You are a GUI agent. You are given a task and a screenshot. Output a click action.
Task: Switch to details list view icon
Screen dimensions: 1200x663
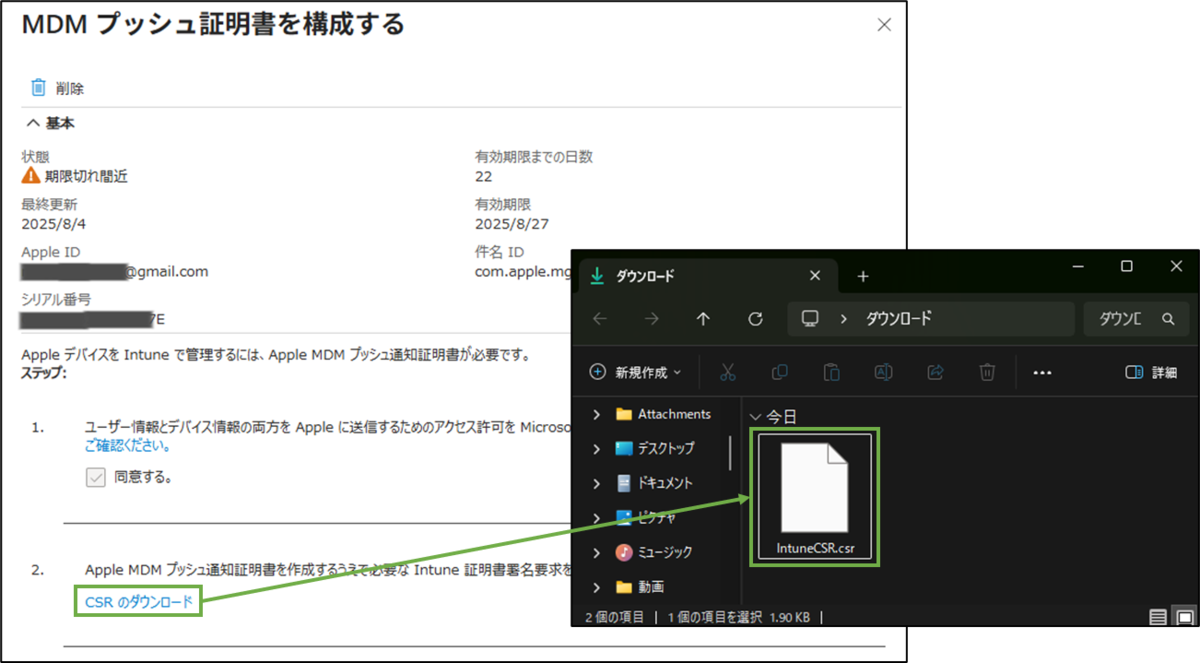coord(1156,617)
